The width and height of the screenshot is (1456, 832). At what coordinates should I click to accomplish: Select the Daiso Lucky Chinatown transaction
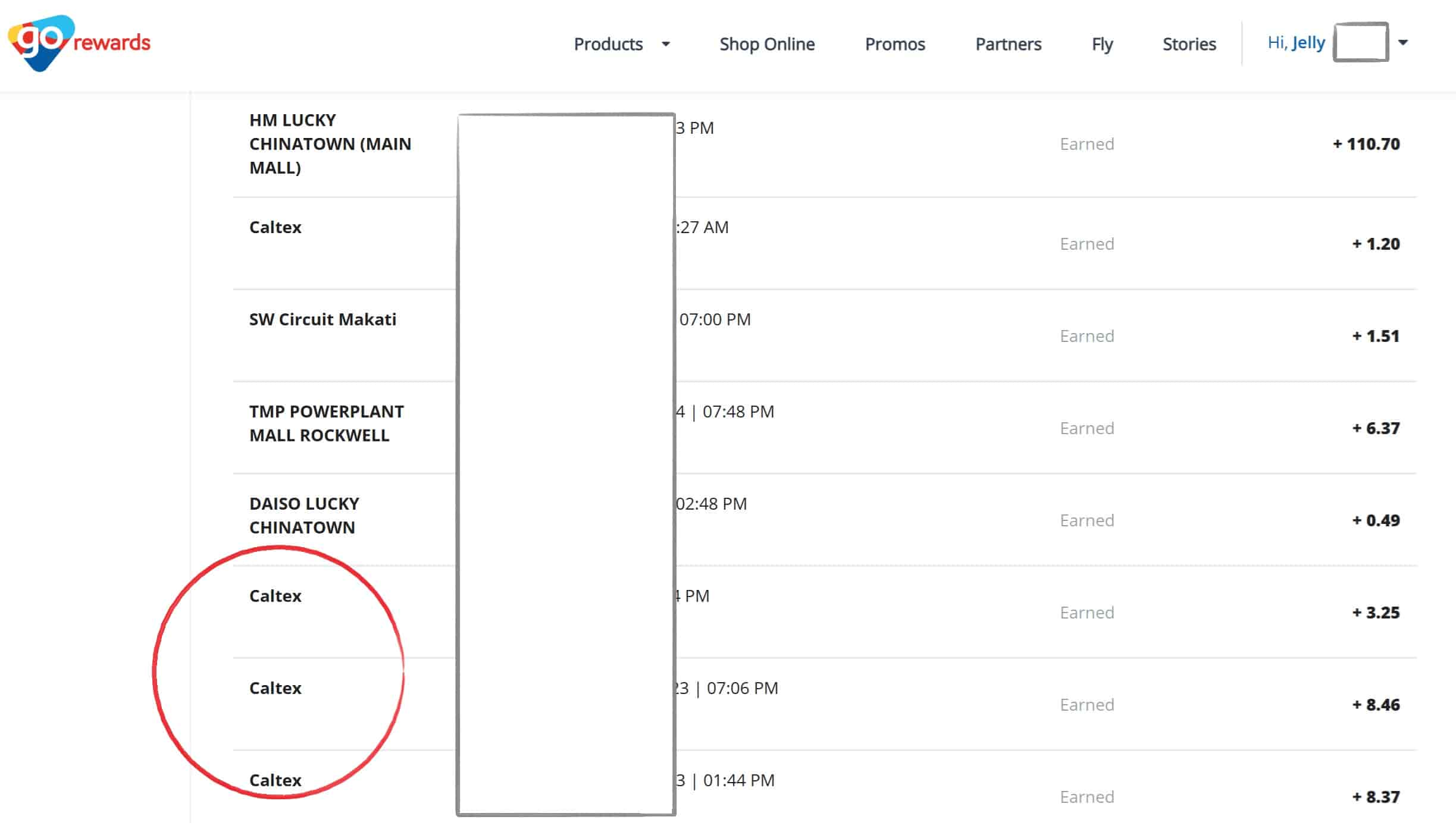pyautogui.click(x=304, y=516)
